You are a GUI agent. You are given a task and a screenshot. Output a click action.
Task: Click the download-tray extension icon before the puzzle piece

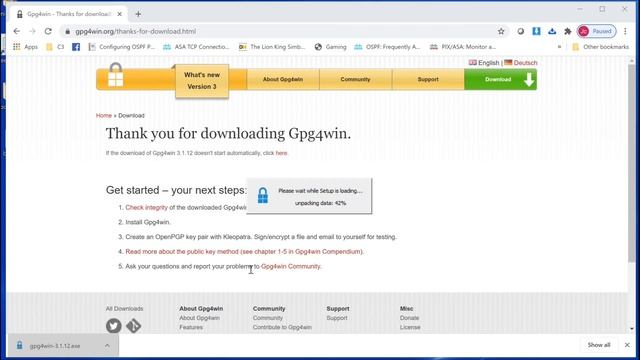click(552, 31)
